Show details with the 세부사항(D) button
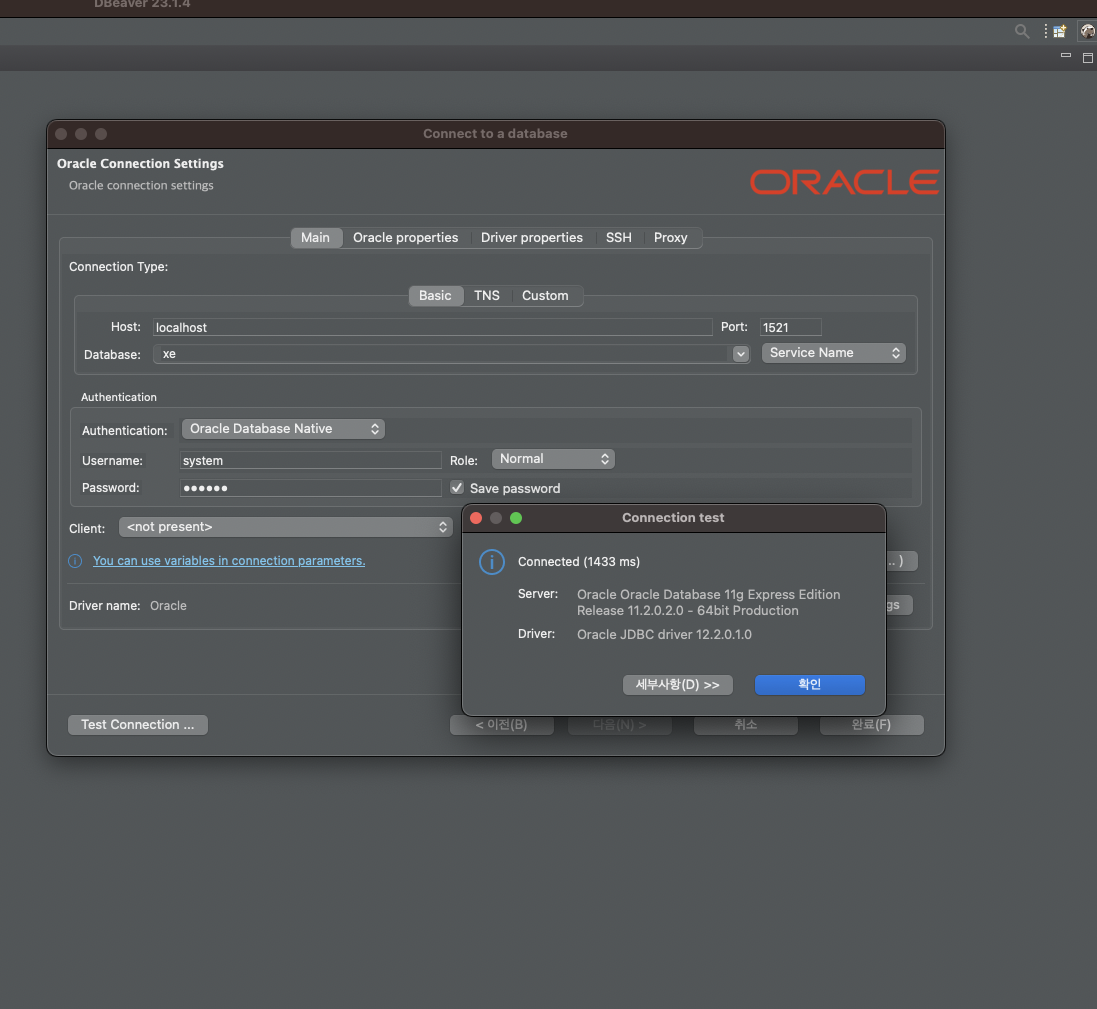 pyautogui.click(x=677, y=685)
